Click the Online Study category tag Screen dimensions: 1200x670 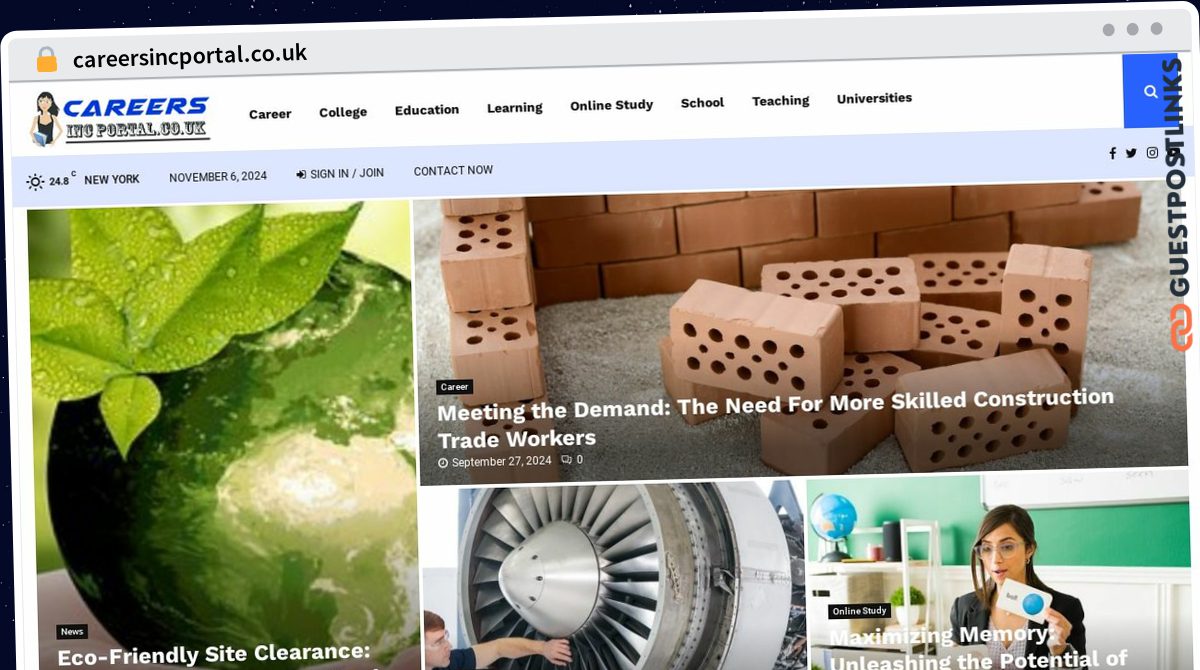859,611
